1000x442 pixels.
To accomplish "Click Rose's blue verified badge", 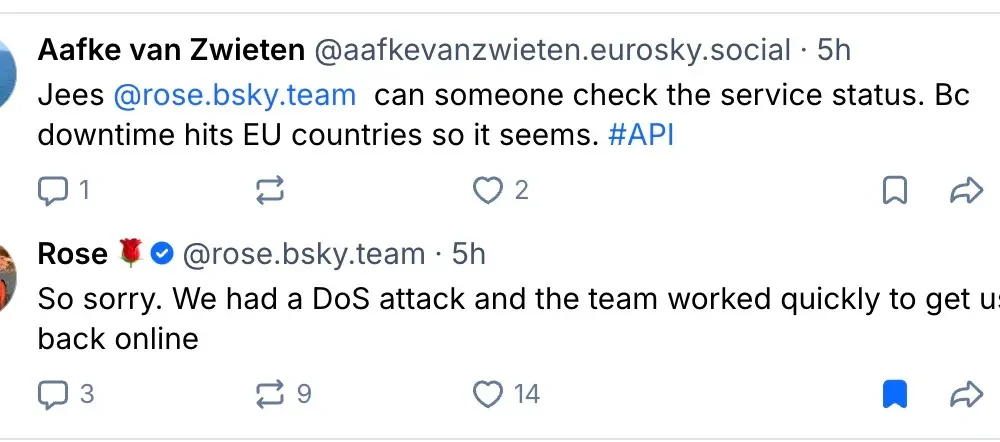I will click(x=162, y=254).
